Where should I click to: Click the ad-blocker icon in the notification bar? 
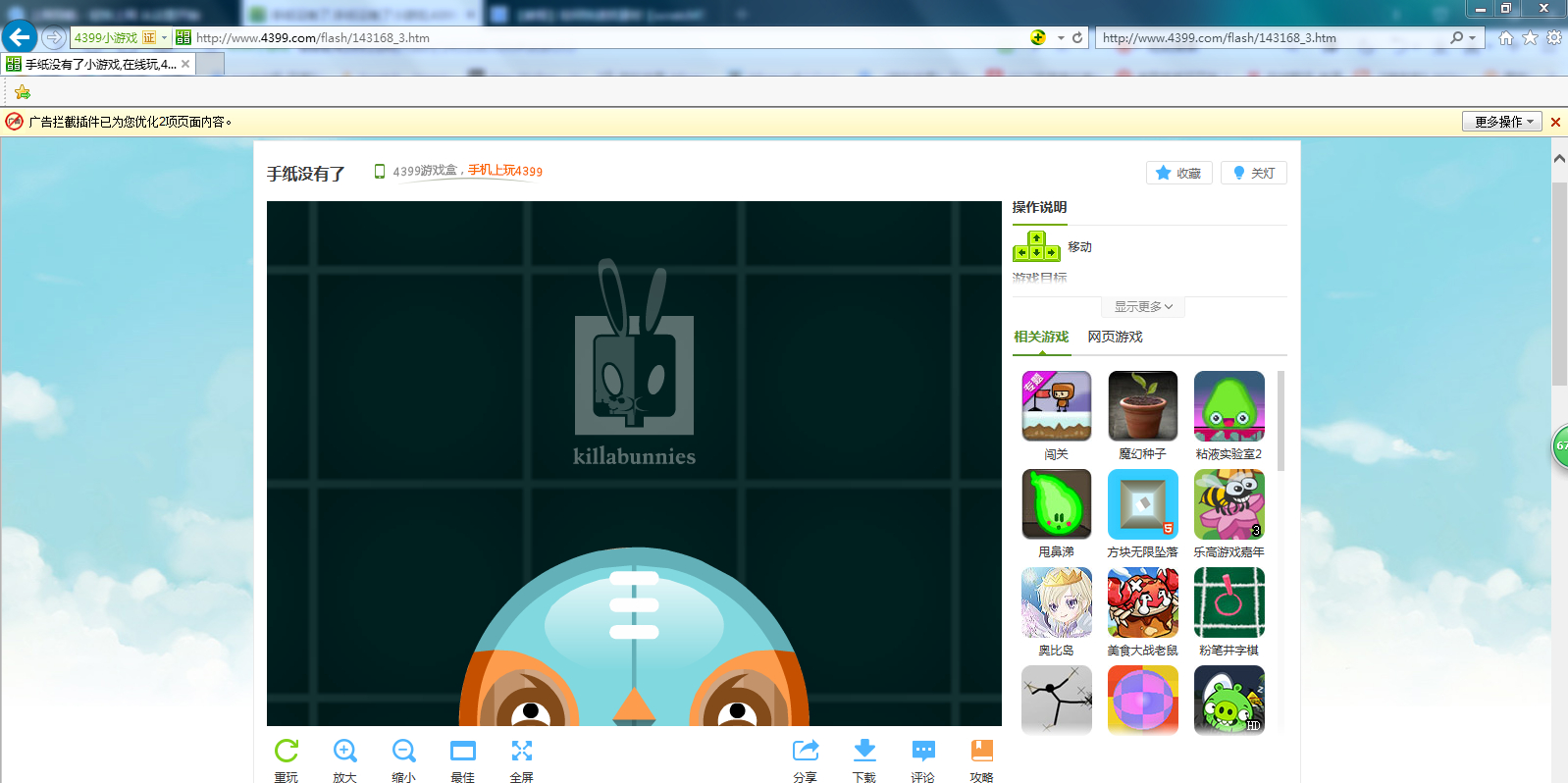click(14, 122)
